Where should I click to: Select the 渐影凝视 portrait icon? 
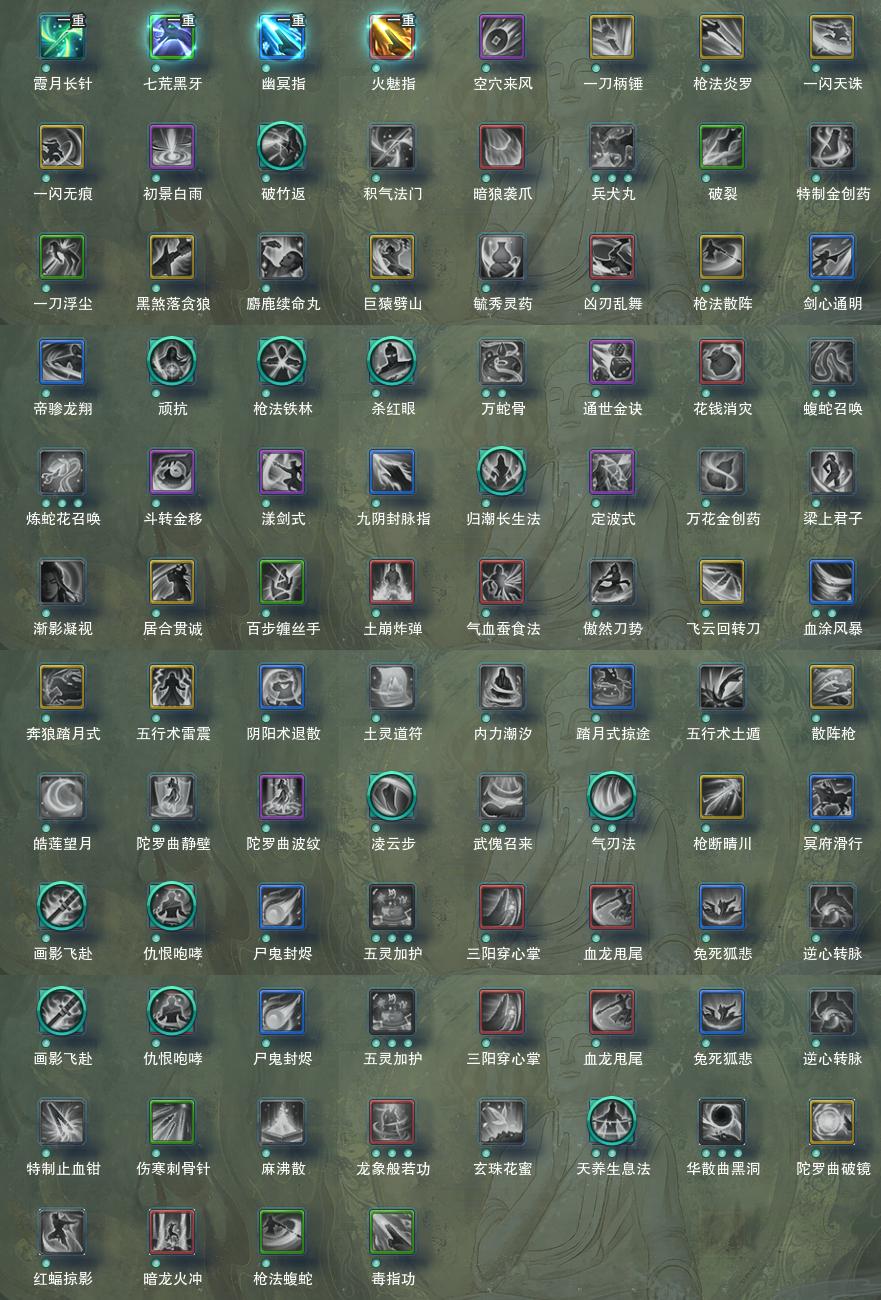[62, 582]
